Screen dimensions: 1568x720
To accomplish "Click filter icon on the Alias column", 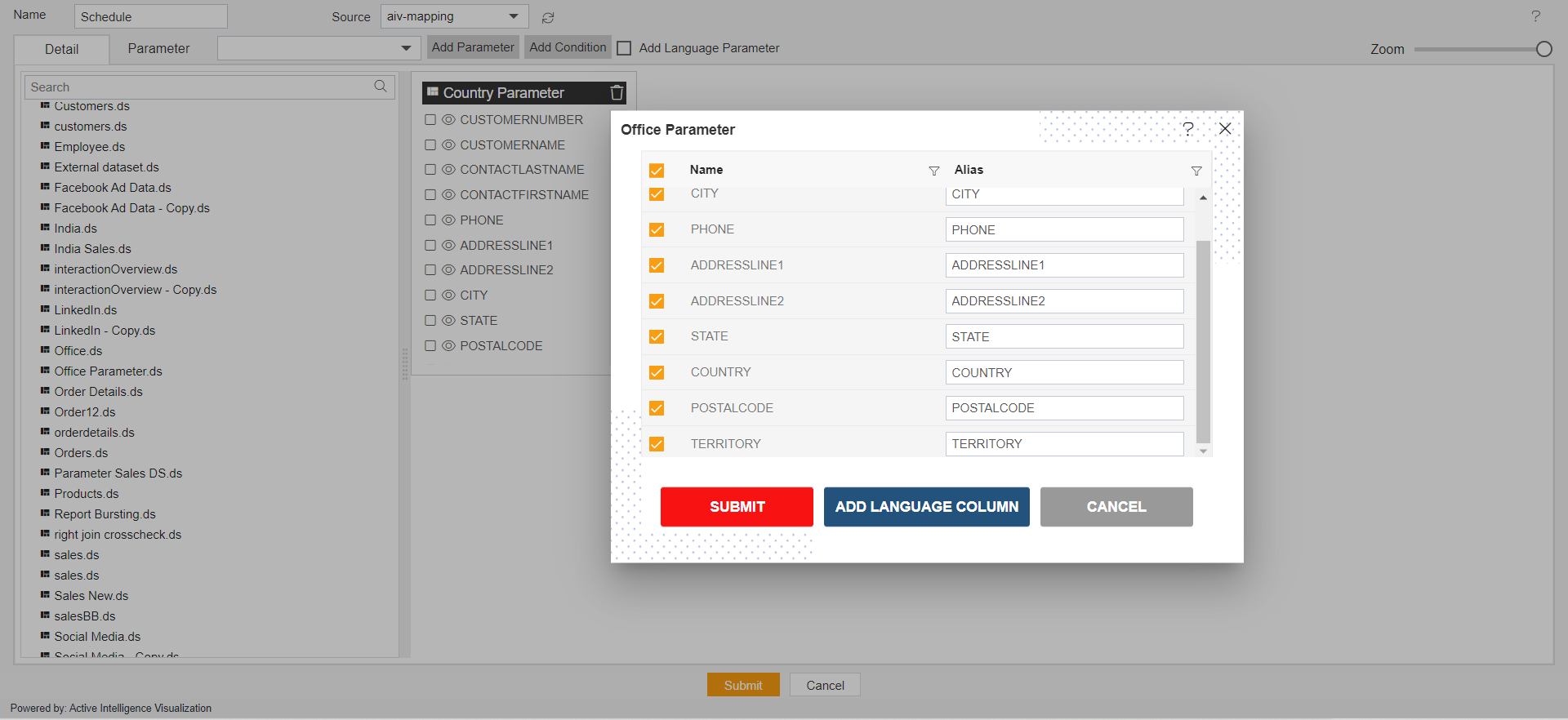I will click(1196, 171).
